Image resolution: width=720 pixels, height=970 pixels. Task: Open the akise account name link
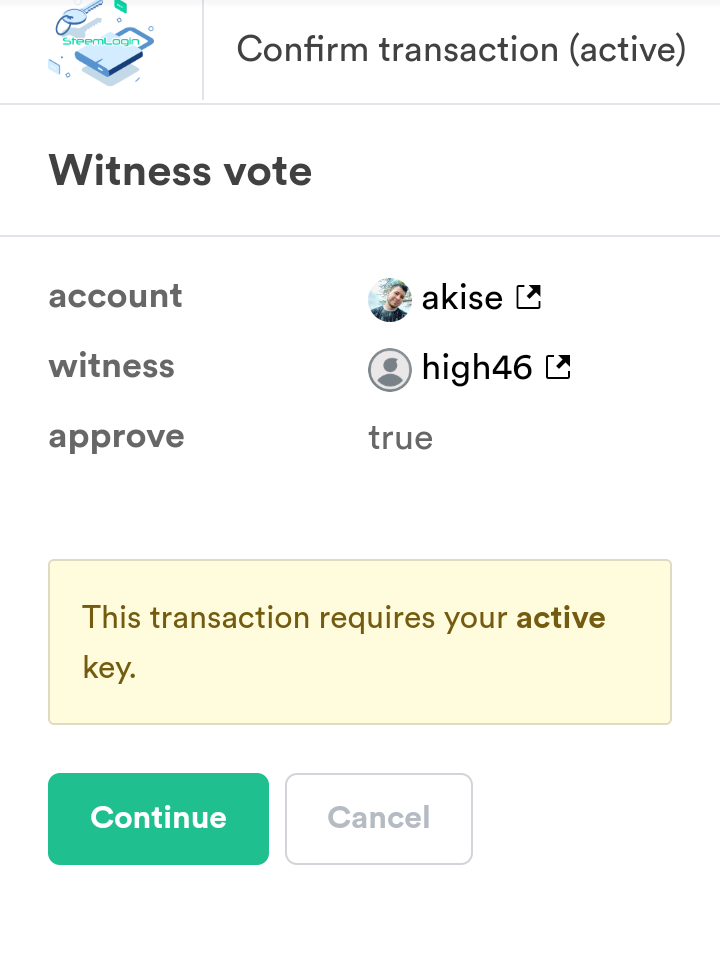coord(461,298)
